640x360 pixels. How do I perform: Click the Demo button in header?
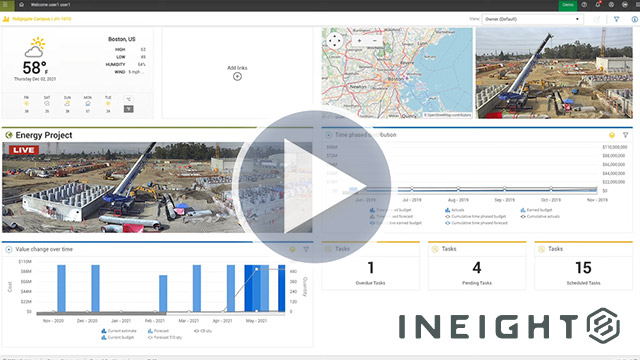pos(568,5)
